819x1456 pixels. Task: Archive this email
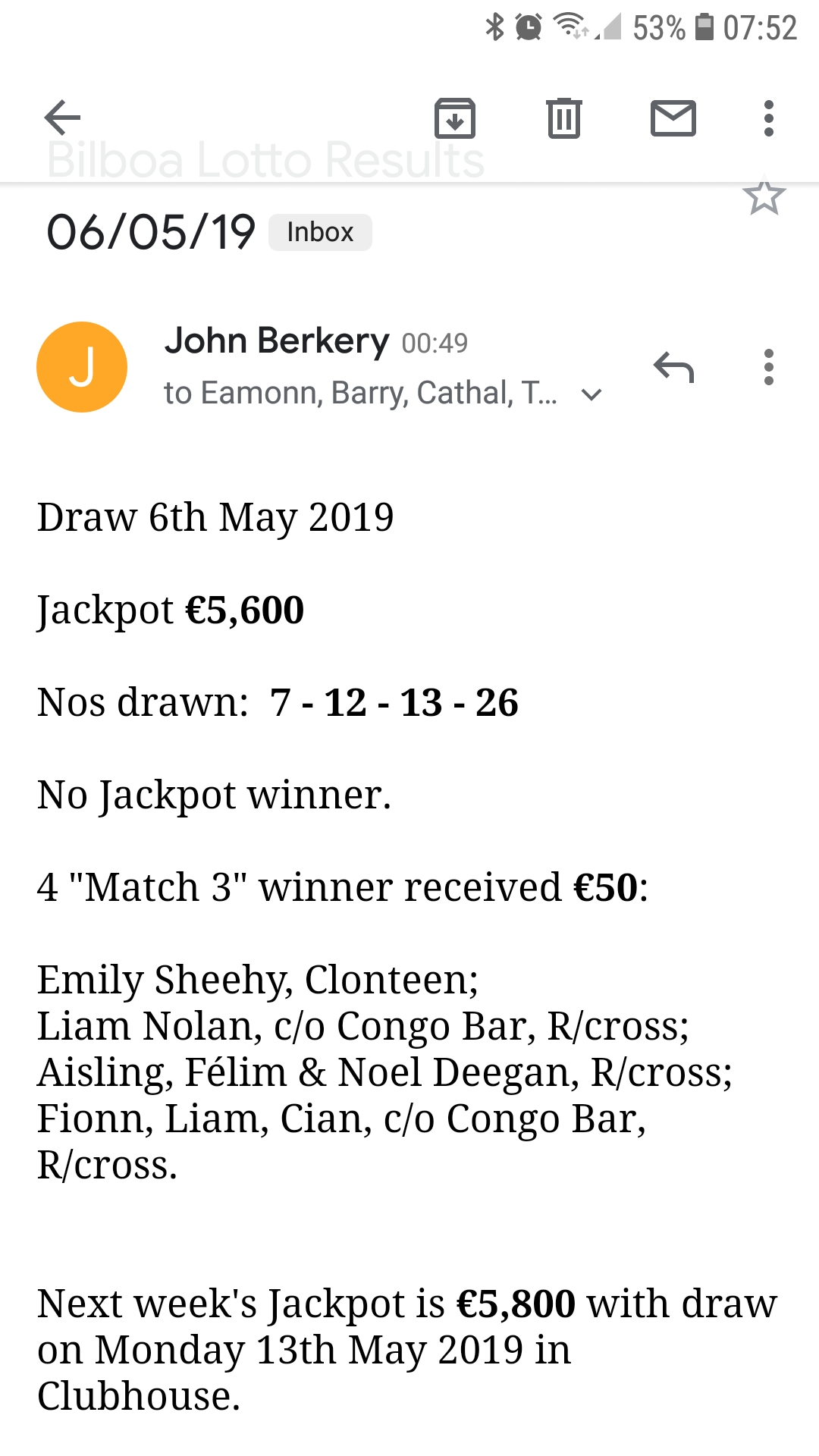point(455,118)
